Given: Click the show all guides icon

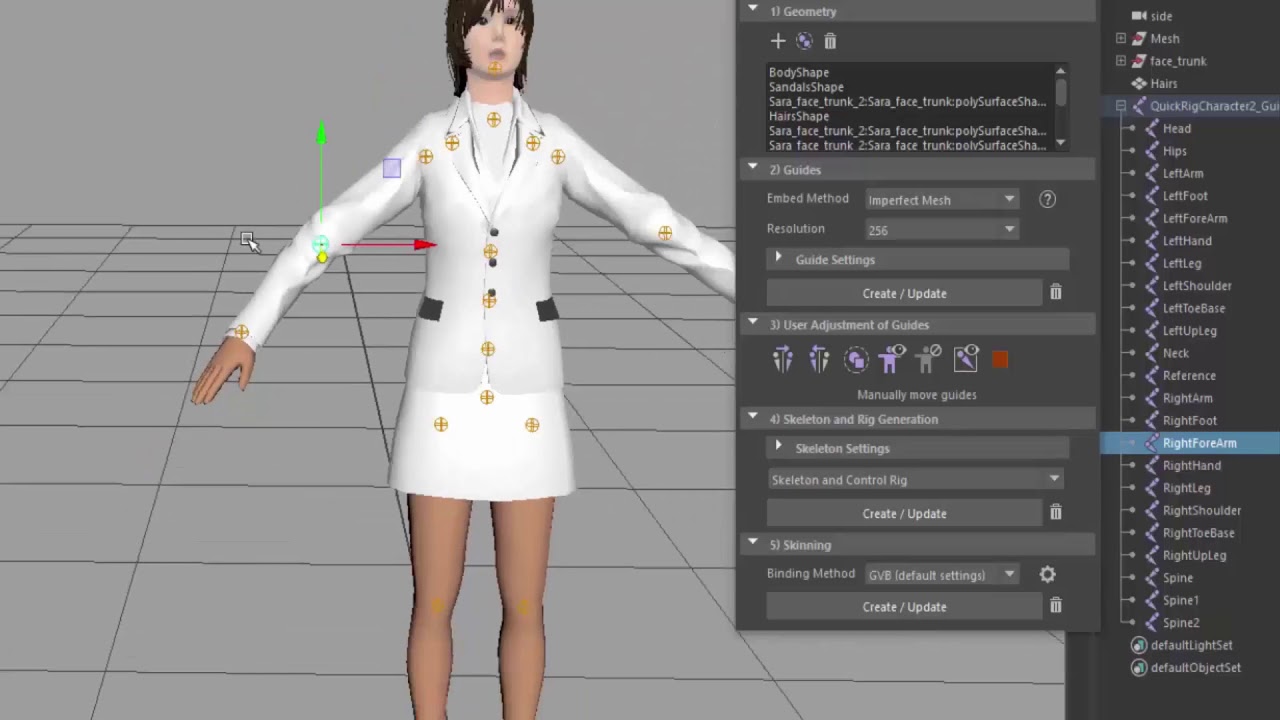Looking at the screenshot, I should [x=891, y=359].
